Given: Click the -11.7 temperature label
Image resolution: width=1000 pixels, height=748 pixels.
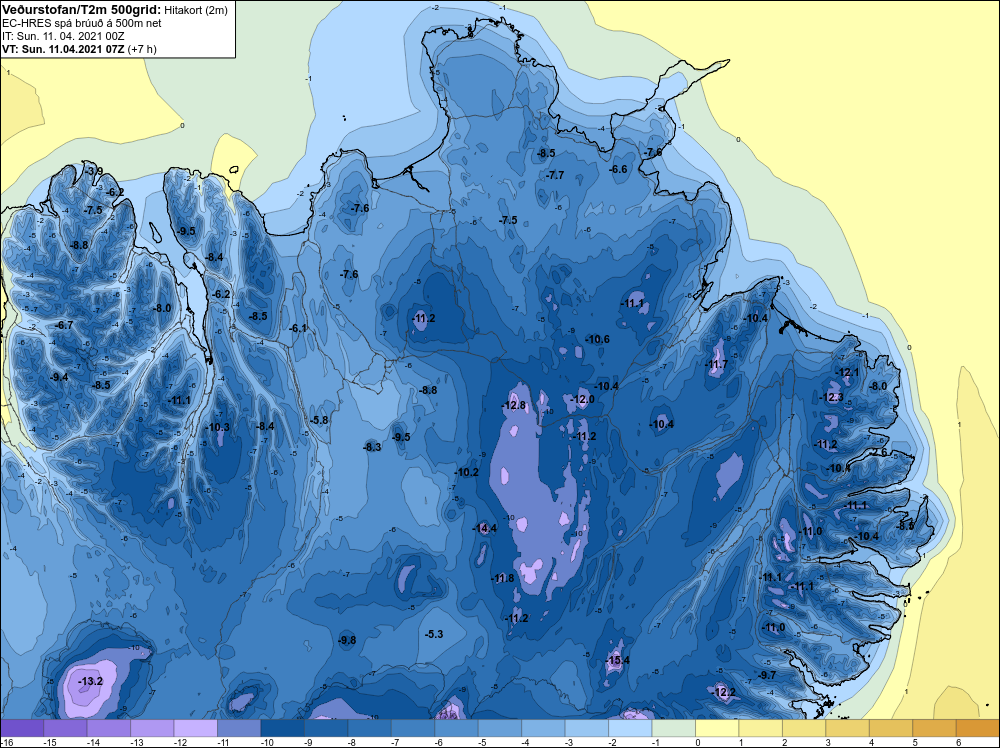Looking at the screenshot, I should click(716, 365).
